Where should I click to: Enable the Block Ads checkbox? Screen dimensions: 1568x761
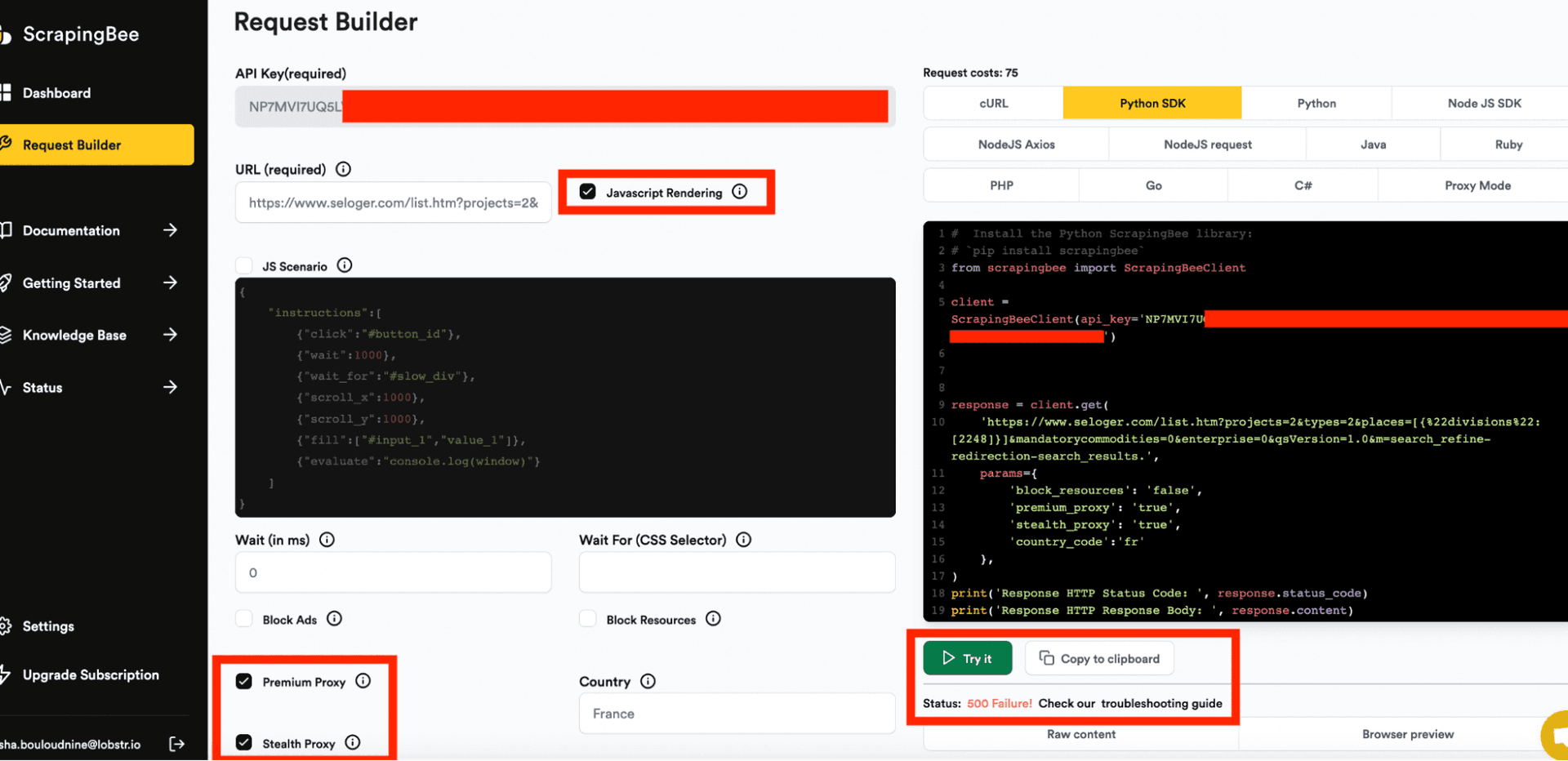coord(244,619)
